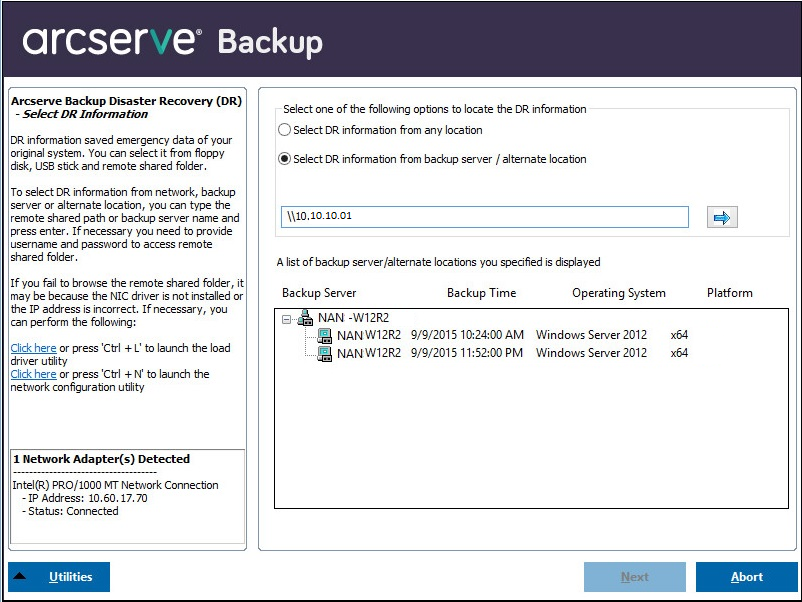
Task: Click the icon of the 10:24:00 AM backup
Action: tap(324, 335)
